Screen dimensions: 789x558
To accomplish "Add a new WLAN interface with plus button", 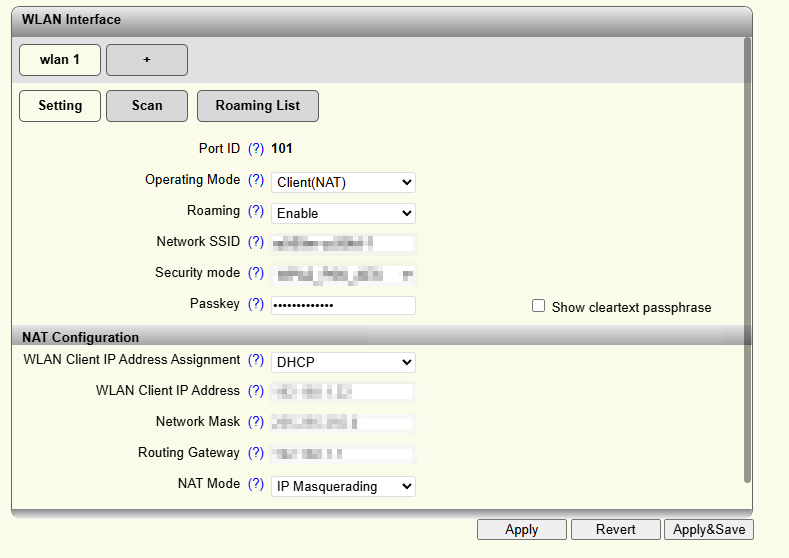I will (147, 60).
